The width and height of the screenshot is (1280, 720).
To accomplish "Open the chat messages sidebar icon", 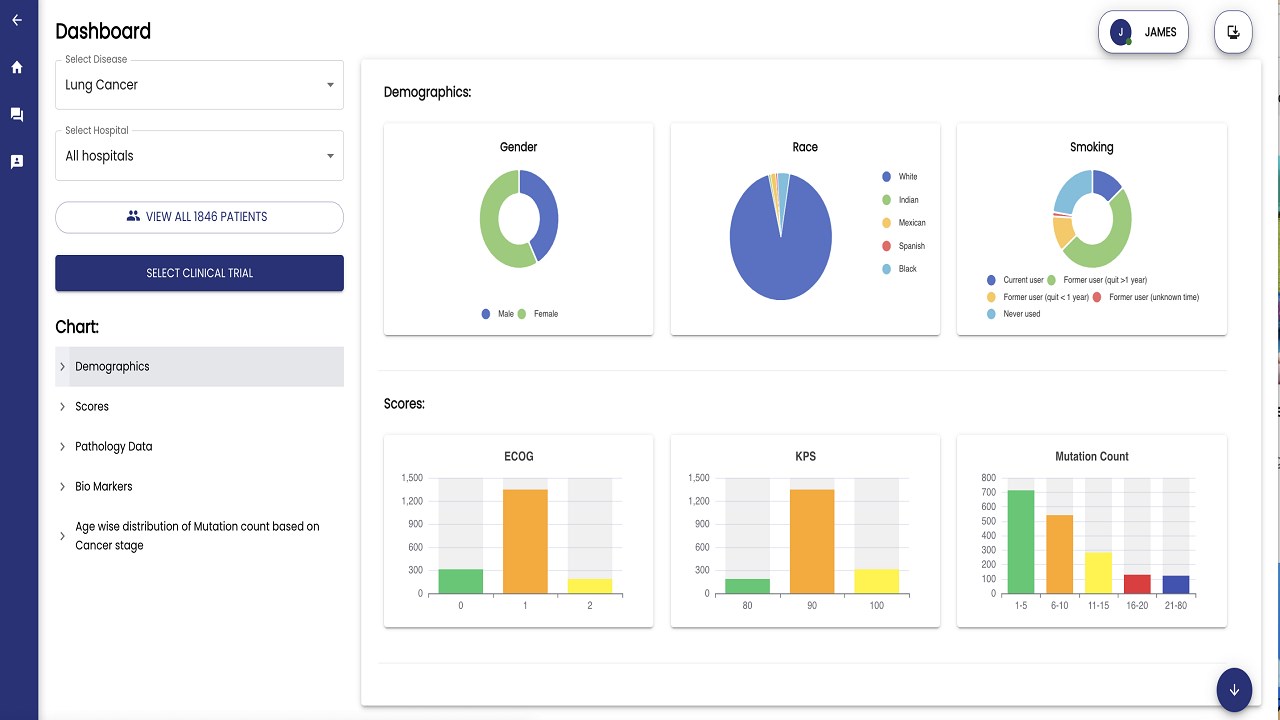I will click(17, 115).
